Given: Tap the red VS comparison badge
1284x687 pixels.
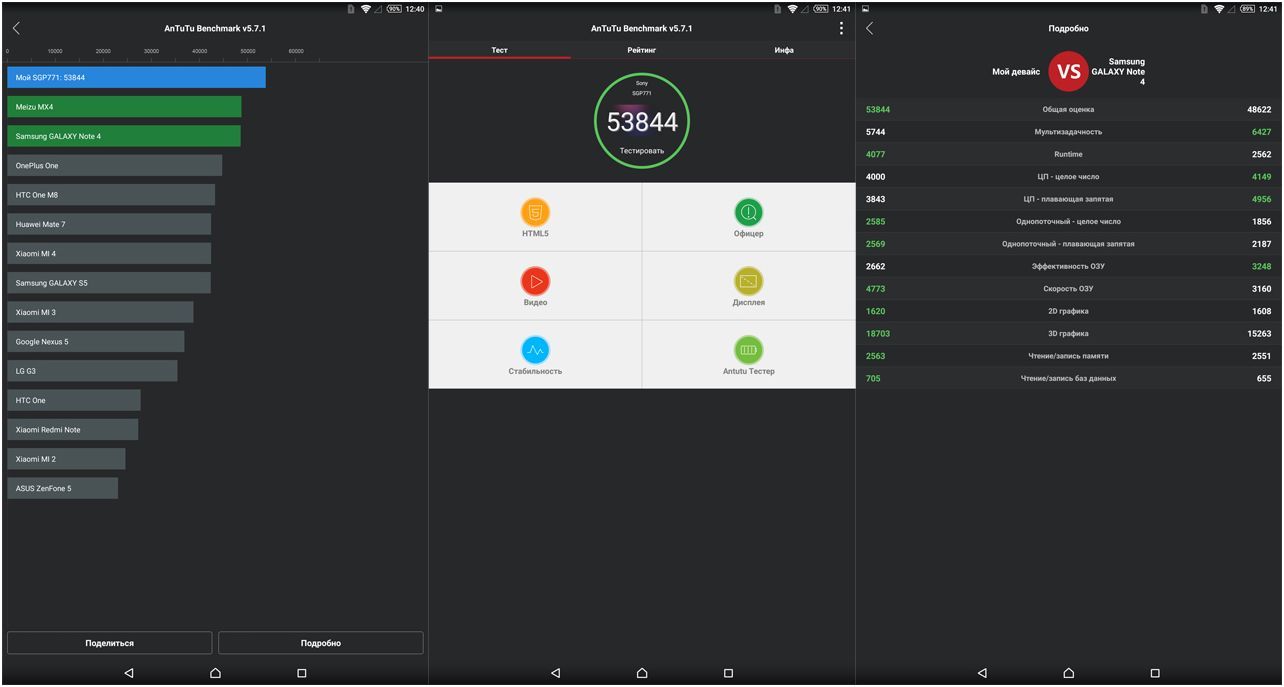Looking at the screenshot, I should (1068, 71).
